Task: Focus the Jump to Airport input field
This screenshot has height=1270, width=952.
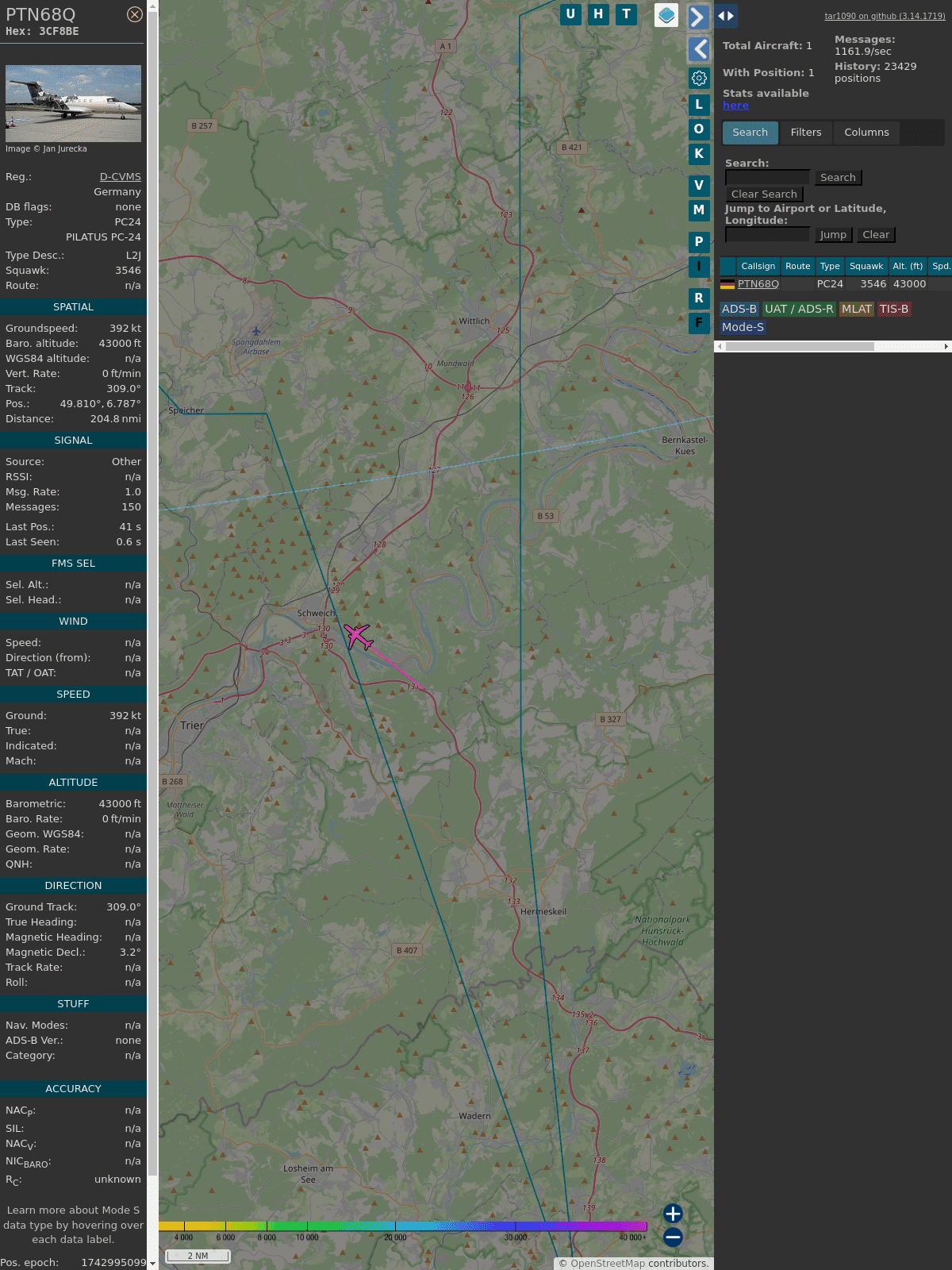Action: (x=767, y=234)
